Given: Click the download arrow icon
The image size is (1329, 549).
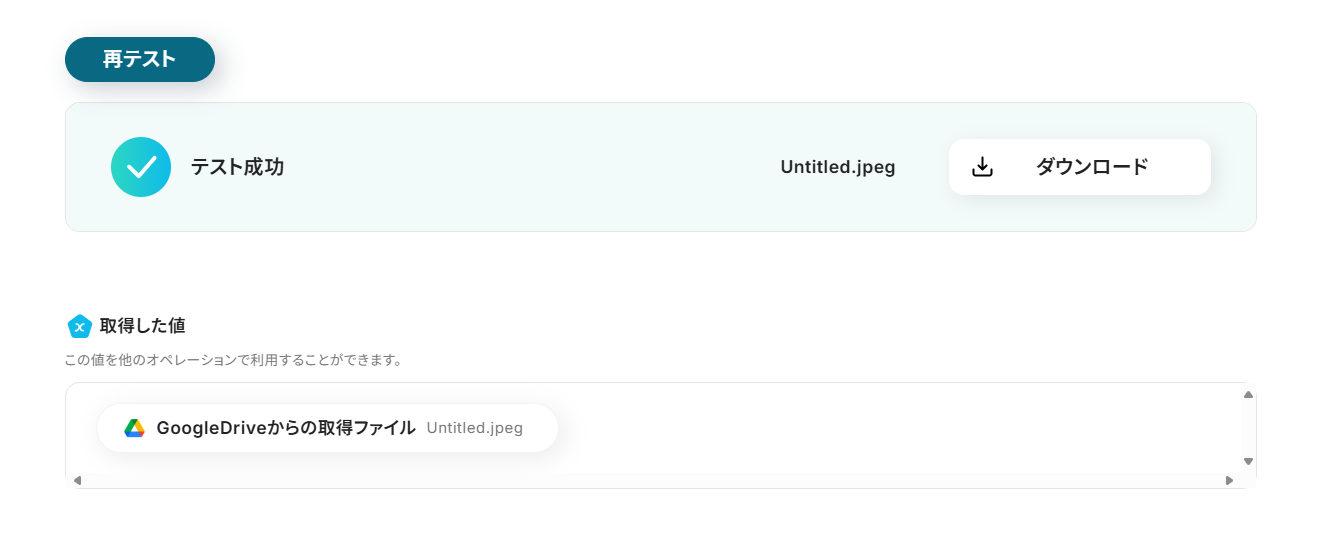Looking at the screenshot, I should point(983,167).
